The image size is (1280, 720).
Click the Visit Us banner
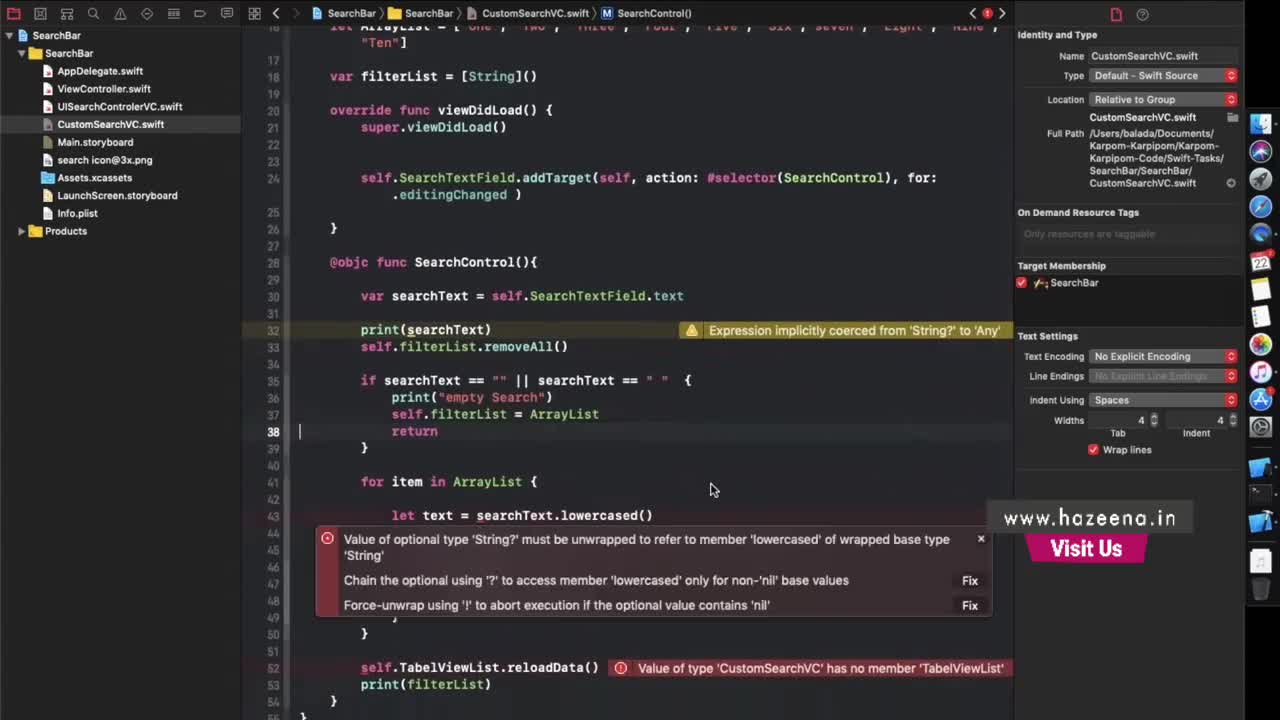1086,549
